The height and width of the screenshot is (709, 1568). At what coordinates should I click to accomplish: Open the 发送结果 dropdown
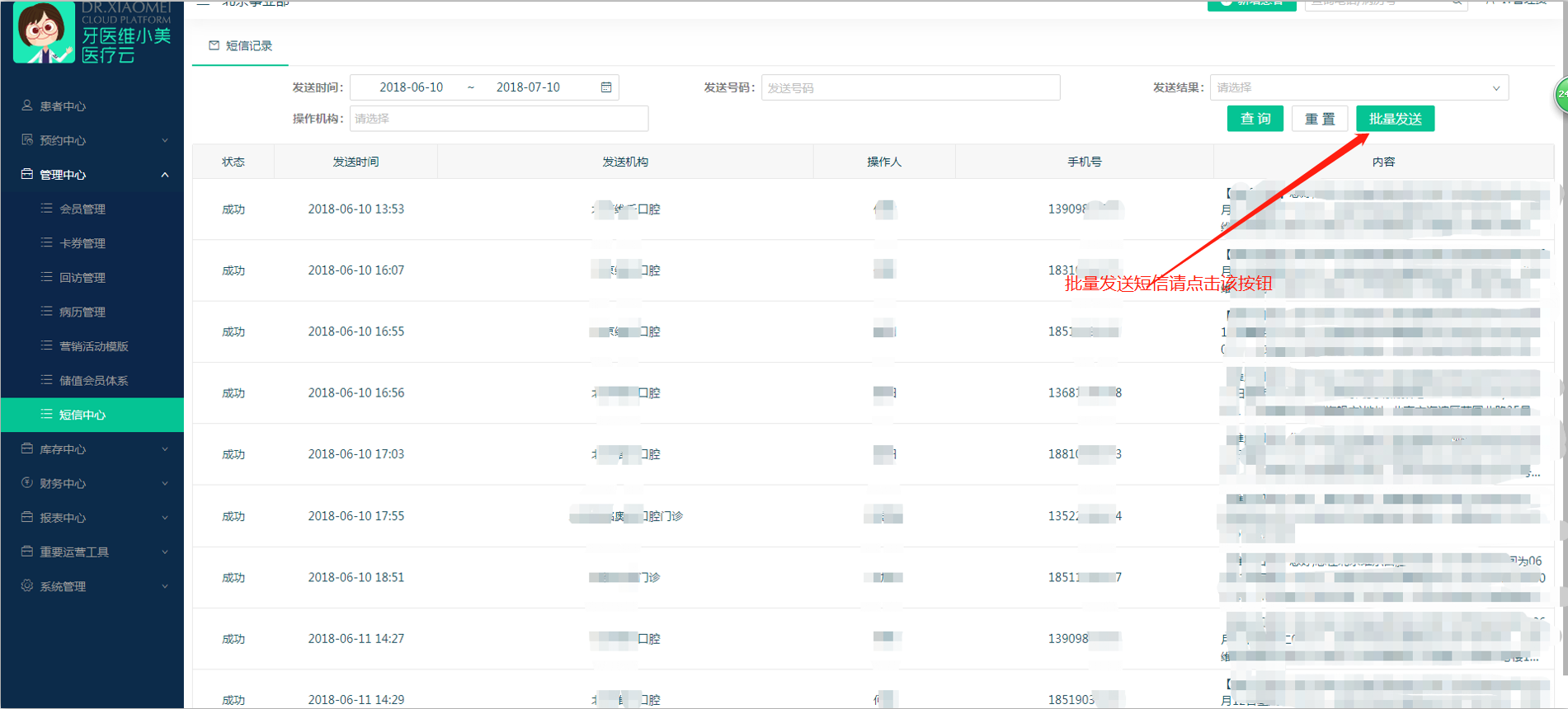(1358, 87)
